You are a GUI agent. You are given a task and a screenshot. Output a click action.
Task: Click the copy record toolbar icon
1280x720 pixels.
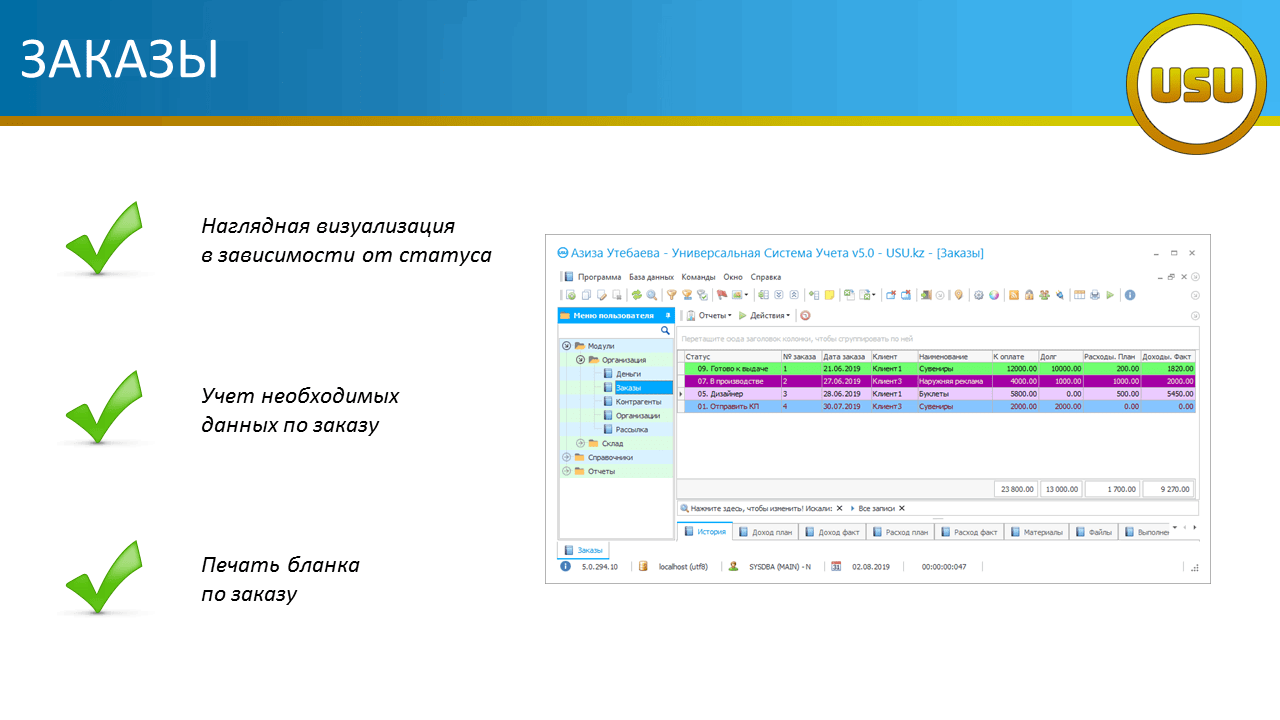(x=586, y=295)
